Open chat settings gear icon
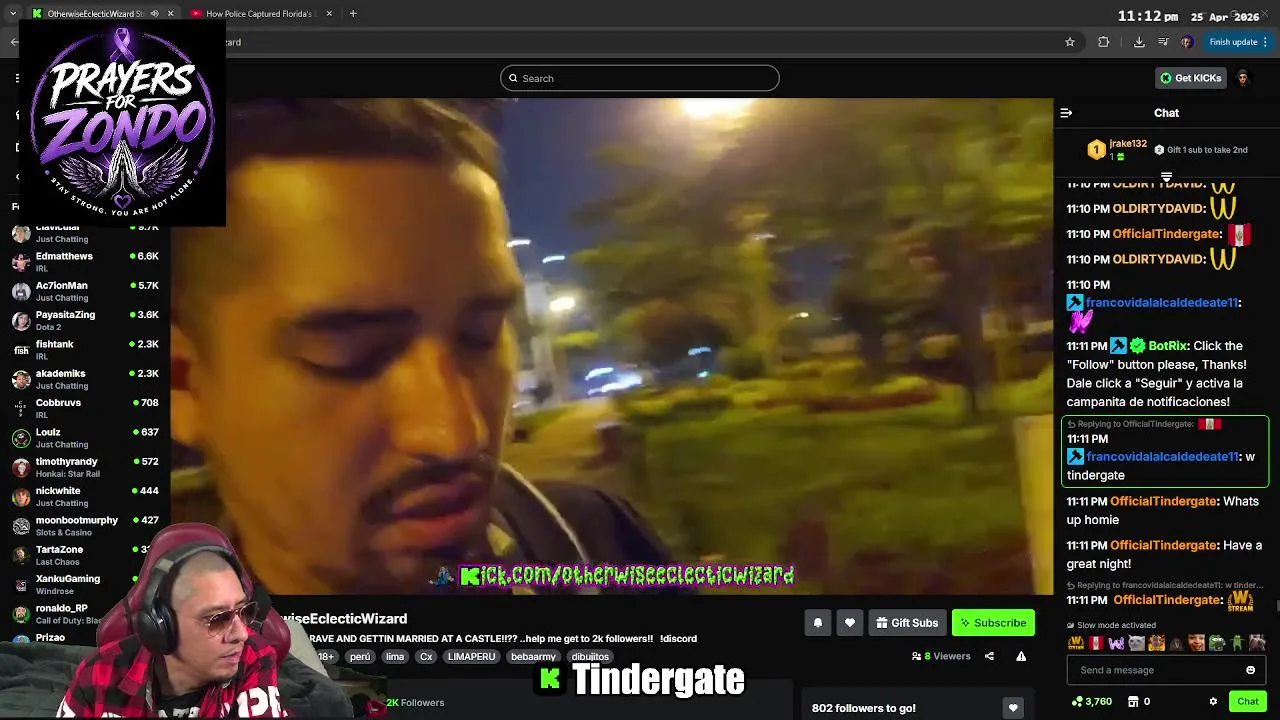This screenshot has height=720, width=1280. [1213, 702]
